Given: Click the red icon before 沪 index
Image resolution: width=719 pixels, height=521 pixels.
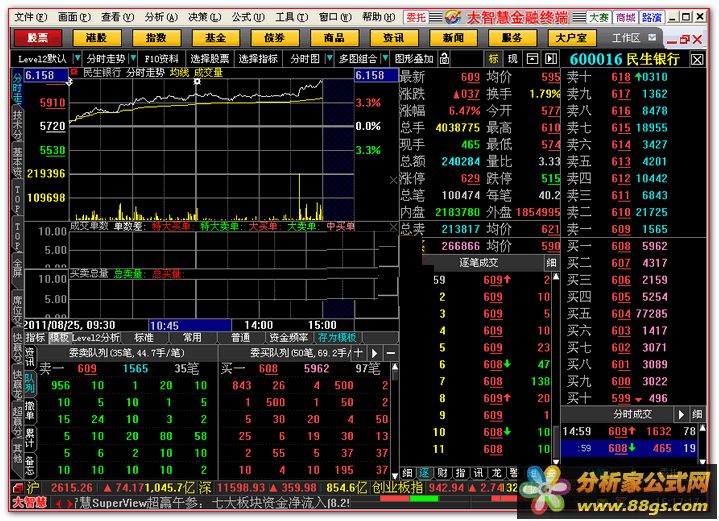Looking at the screenshot, I should click(17, 488).
